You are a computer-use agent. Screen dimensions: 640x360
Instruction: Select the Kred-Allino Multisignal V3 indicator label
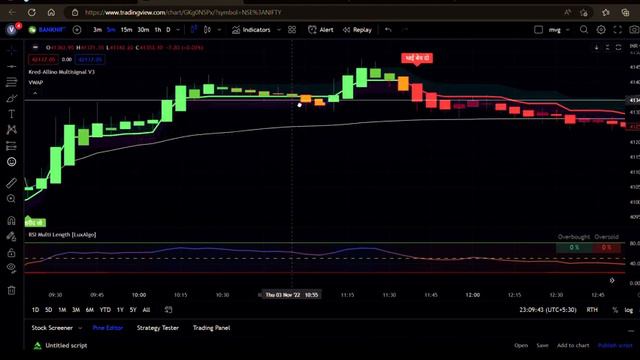click(62, 72)
